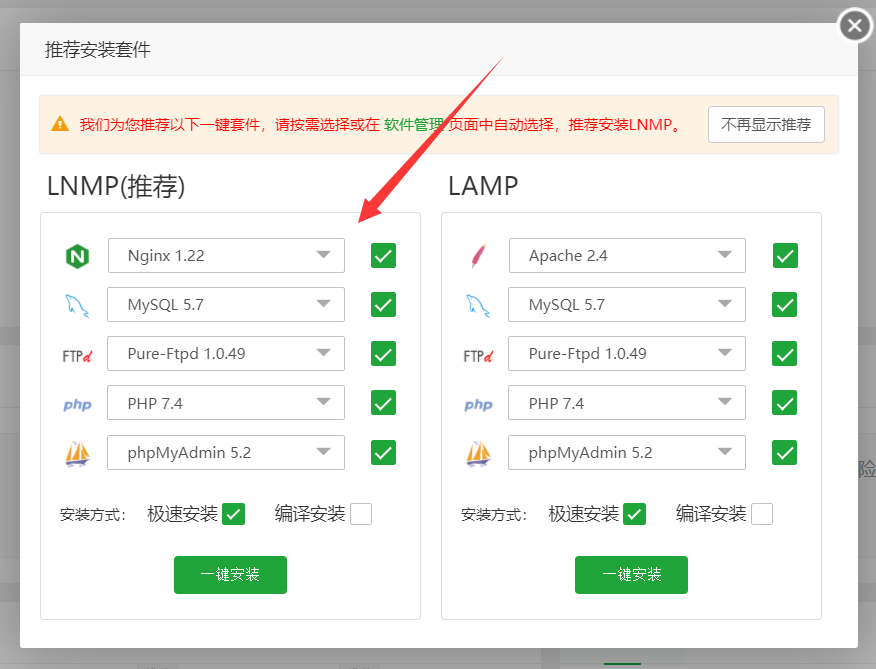Uncheck MySQL 5.7 in LAMP
The width and height of the screenshot is (876, 669).
[784, 305]
